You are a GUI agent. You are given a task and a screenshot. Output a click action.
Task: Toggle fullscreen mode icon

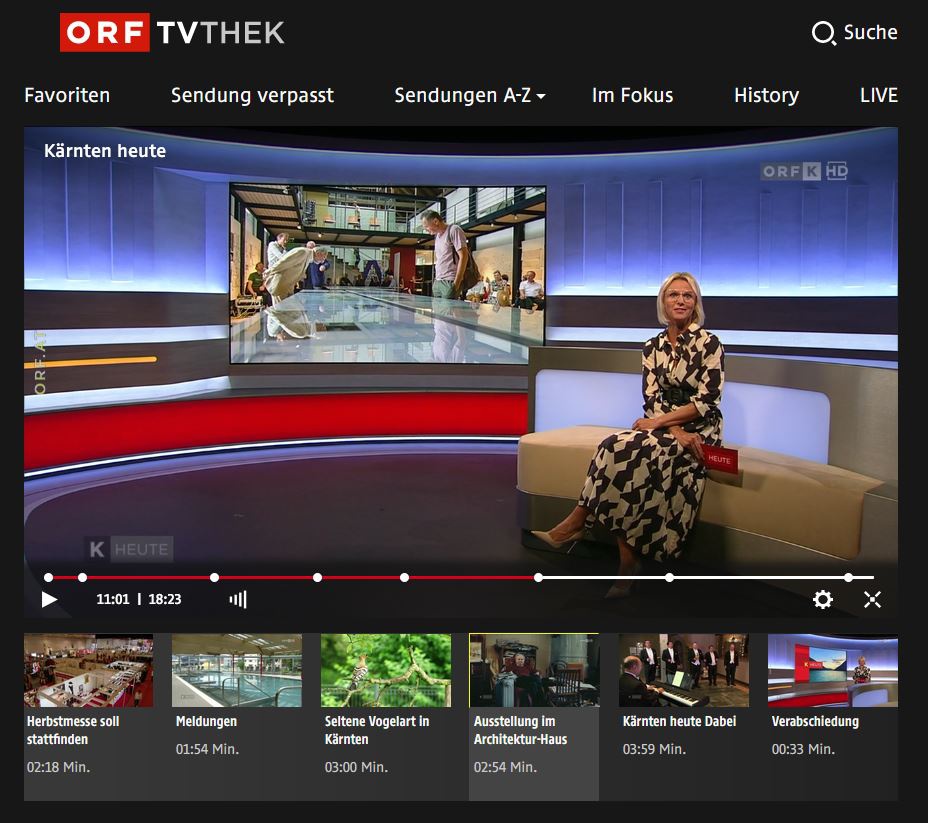pos(872,599)
